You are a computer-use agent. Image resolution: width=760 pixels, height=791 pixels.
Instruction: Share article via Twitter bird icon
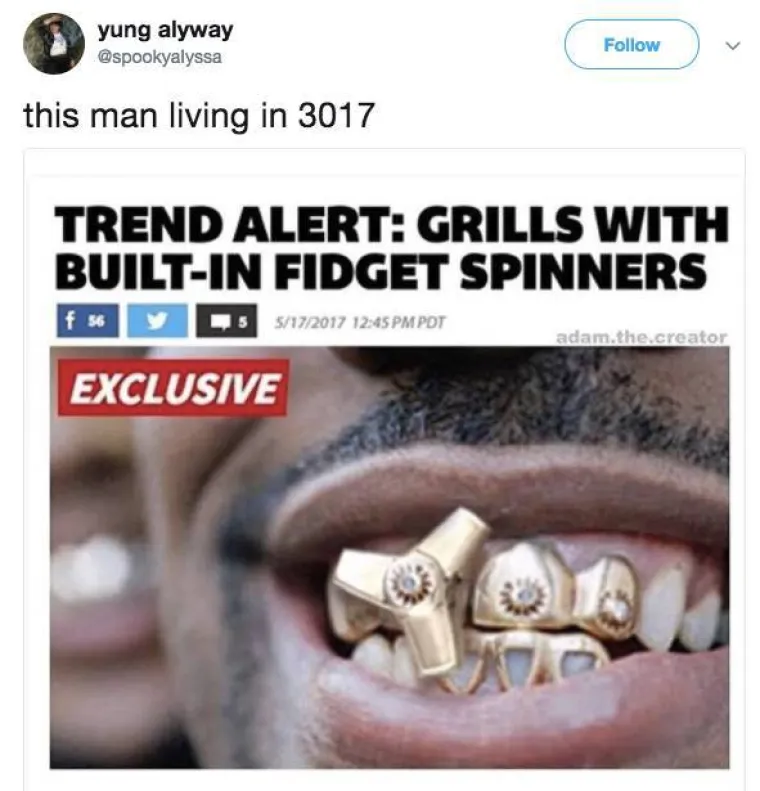[x=157, y=320]
